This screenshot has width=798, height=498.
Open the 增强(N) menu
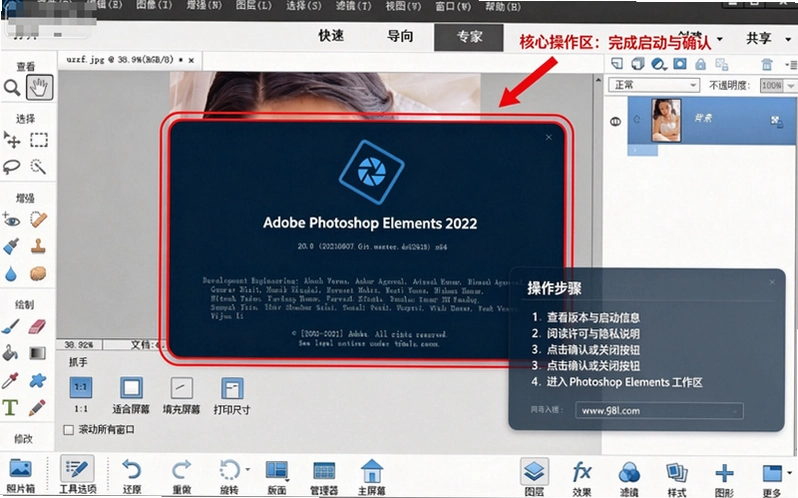(x=204, y=6)
